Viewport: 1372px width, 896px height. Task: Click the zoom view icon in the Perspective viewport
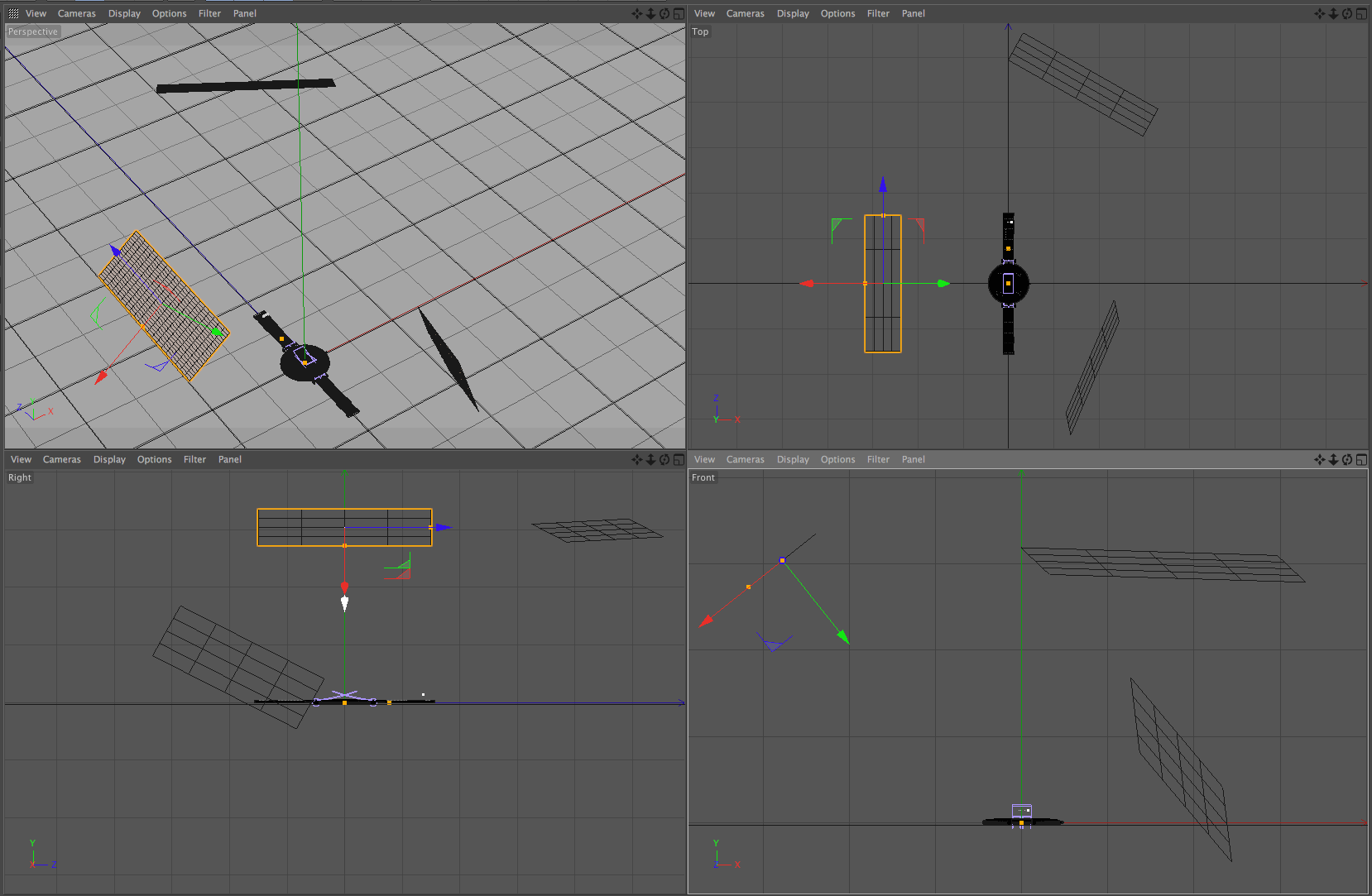coord(650,13)
